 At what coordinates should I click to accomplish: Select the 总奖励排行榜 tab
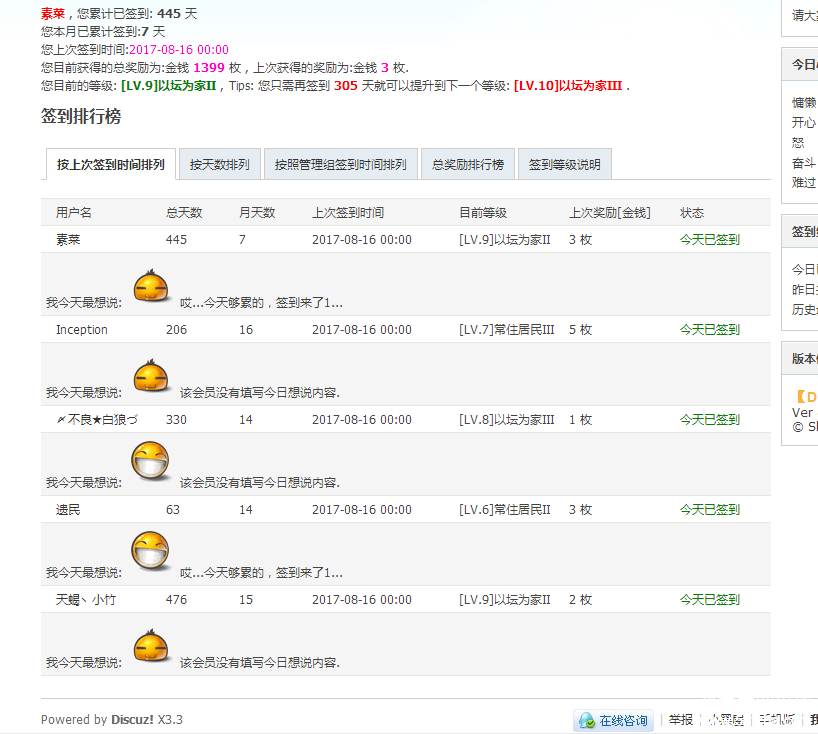[467, 165]
